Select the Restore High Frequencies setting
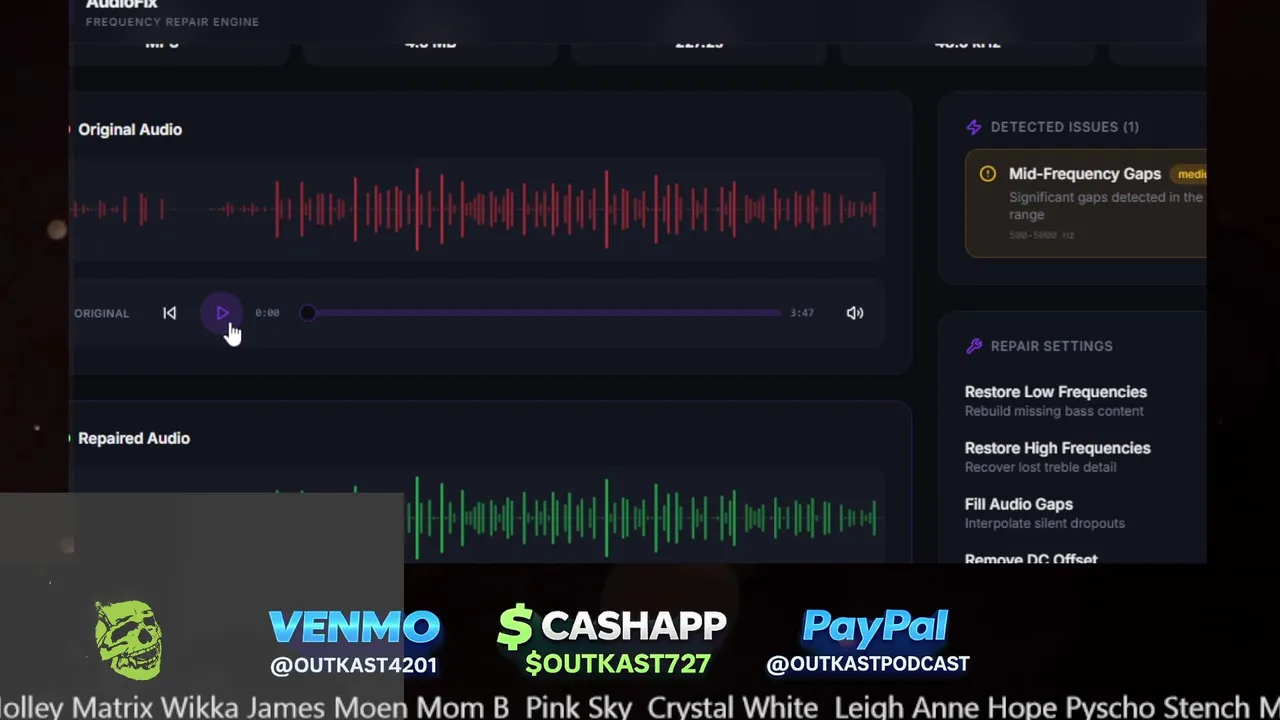The height and width of the screenshot is (720, 1280). pos(1058,457)
